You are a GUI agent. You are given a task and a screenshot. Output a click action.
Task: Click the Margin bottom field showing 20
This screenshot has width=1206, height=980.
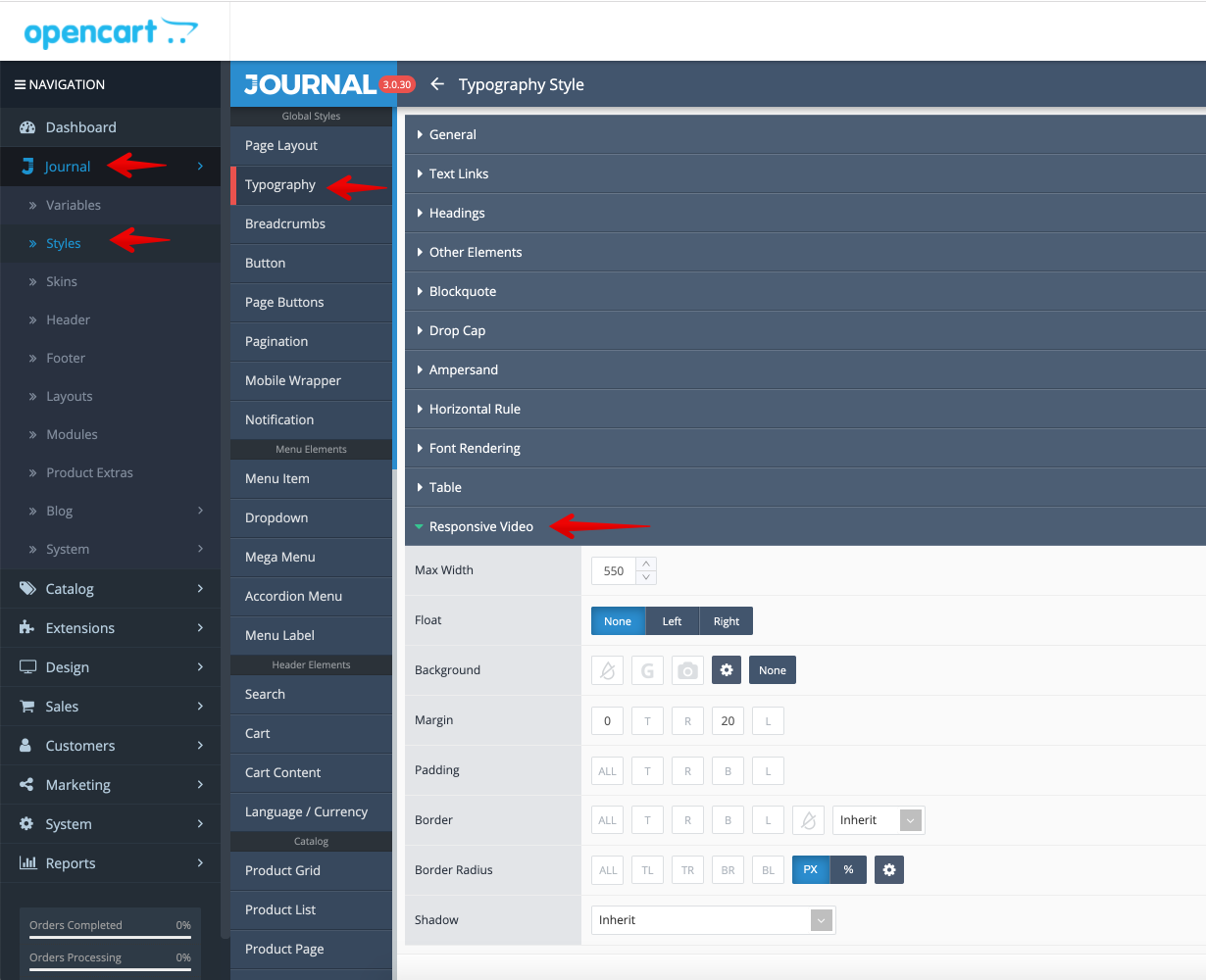pos(728,721)
